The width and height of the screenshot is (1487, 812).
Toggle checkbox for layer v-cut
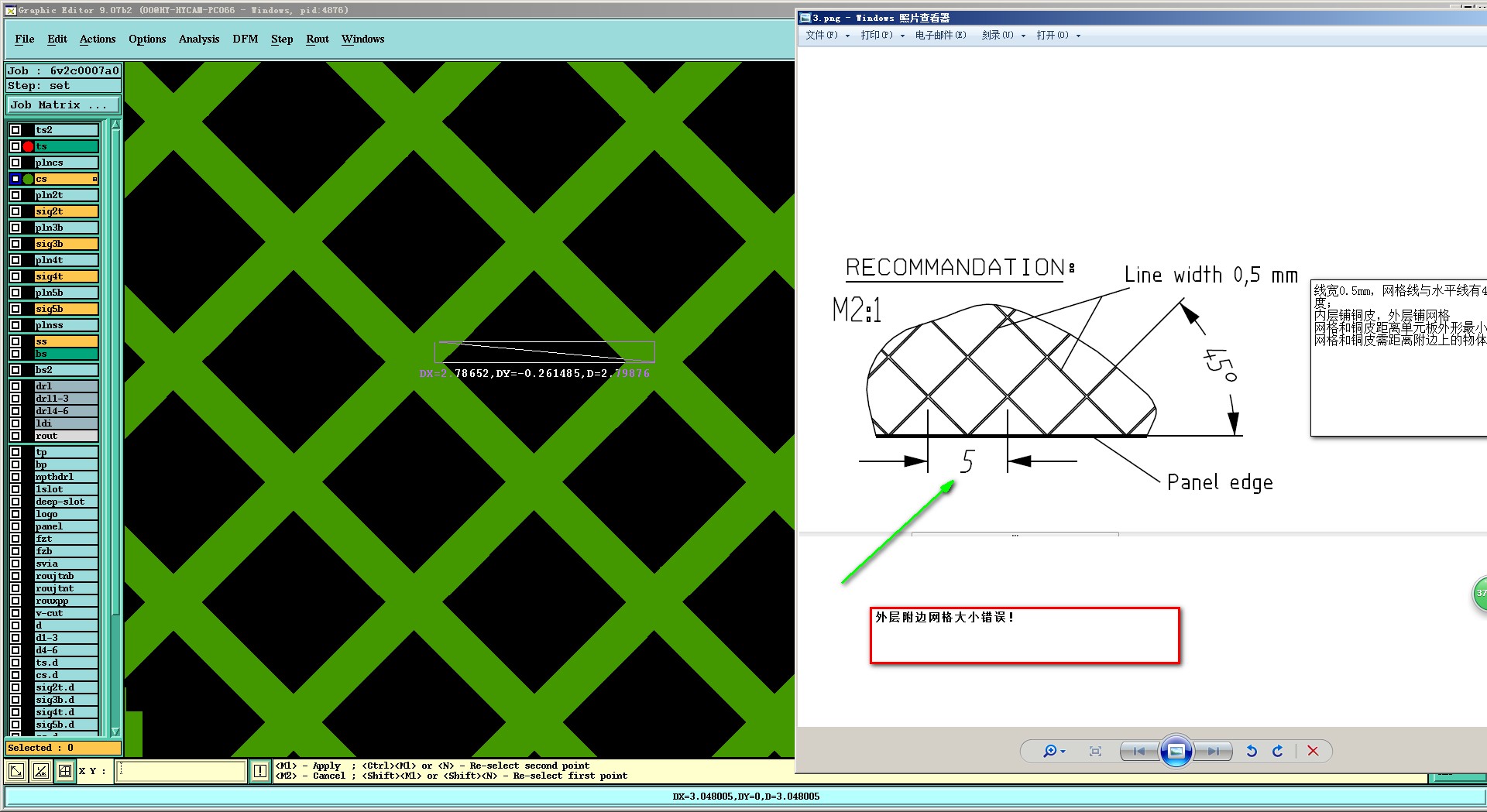point(15,613)
